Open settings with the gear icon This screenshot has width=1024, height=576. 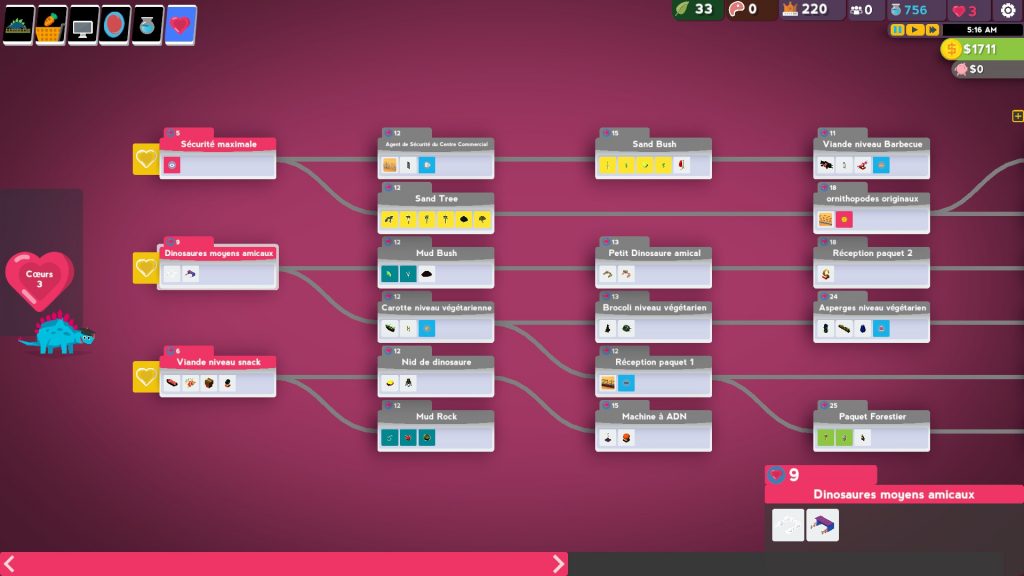[x=1008, y=10]
